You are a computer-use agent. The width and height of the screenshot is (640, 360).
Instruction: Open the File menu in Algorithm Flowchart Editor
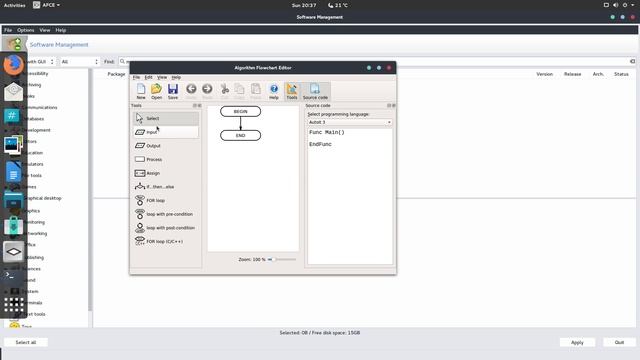(136, 77)
